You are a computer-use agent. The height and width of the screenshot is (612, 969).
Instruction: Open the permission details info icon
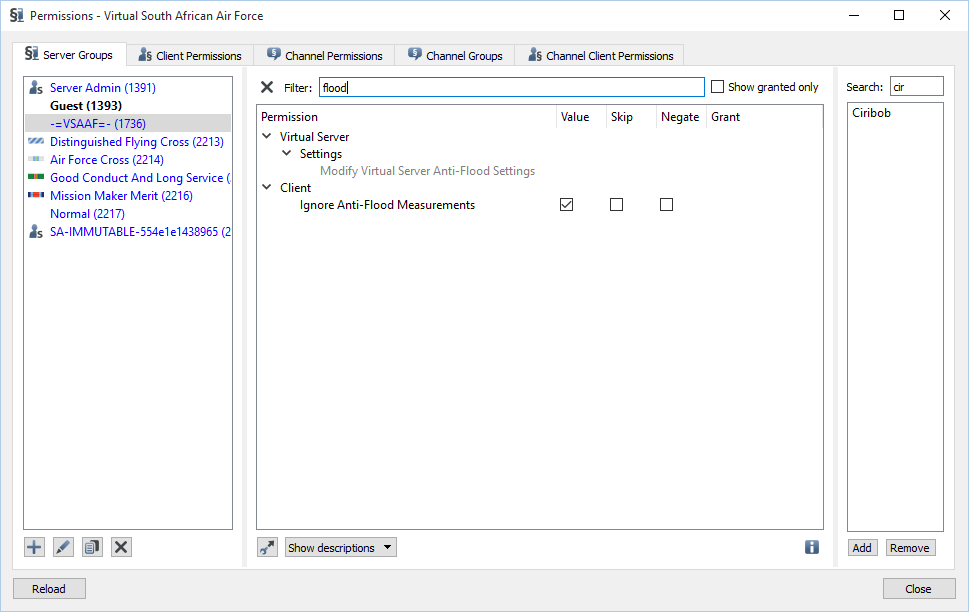(x=811, y=547)
